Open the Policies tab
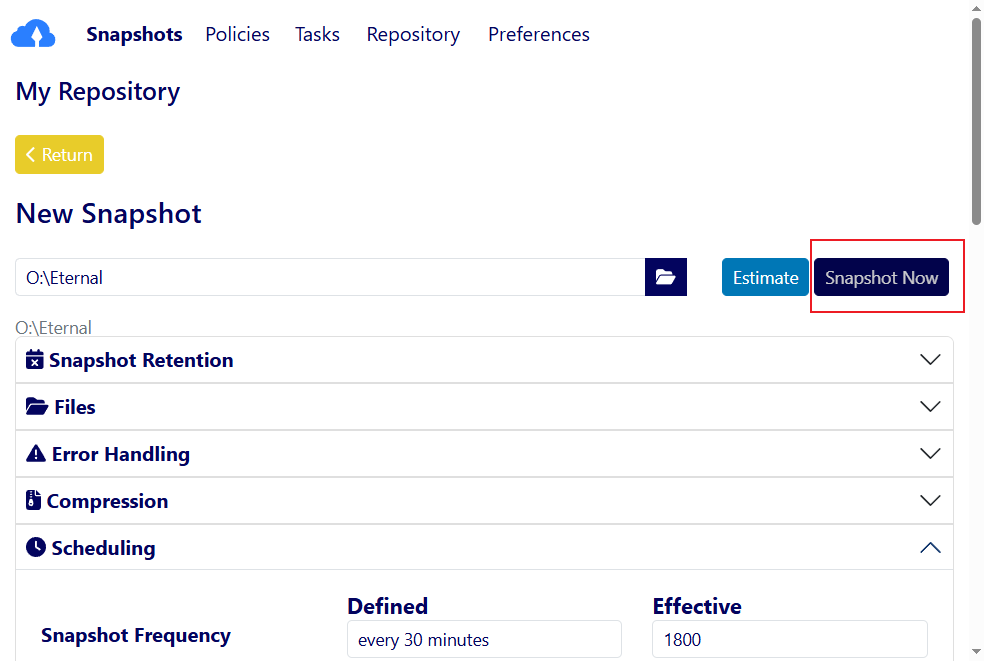Viewport: 984px width, 661px height. 237,35
